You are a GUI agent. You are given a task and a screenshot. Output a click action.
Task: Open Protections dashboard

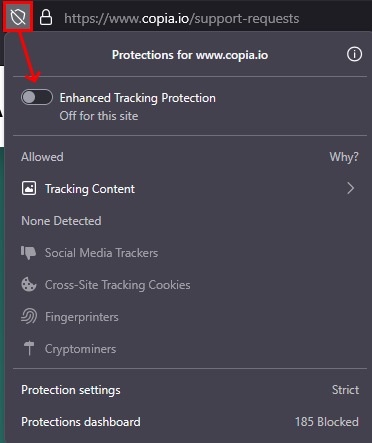pos(190,422)
